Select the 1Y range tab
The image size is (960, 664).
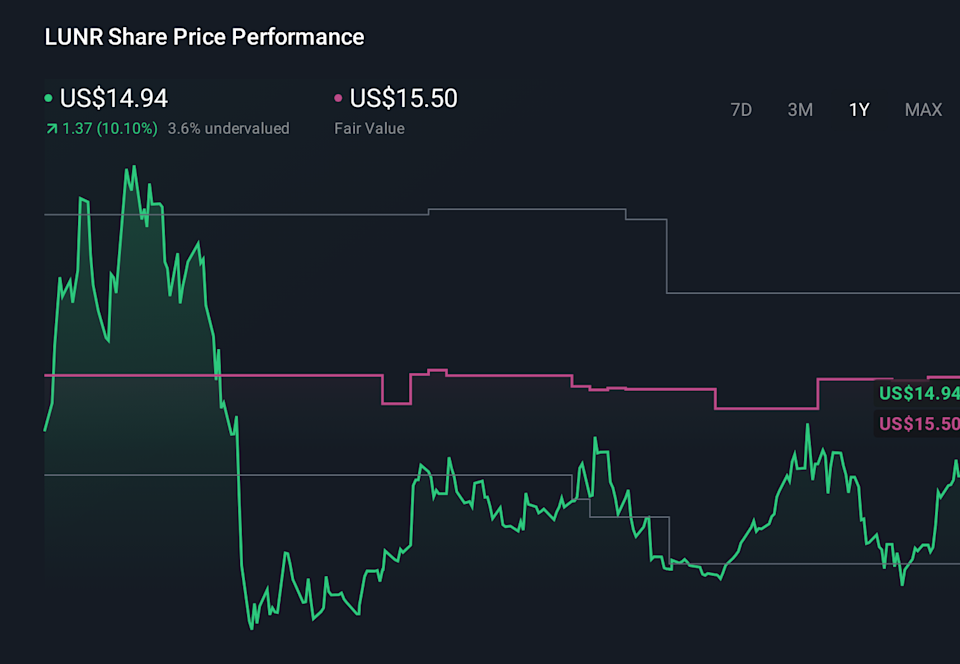858,110
